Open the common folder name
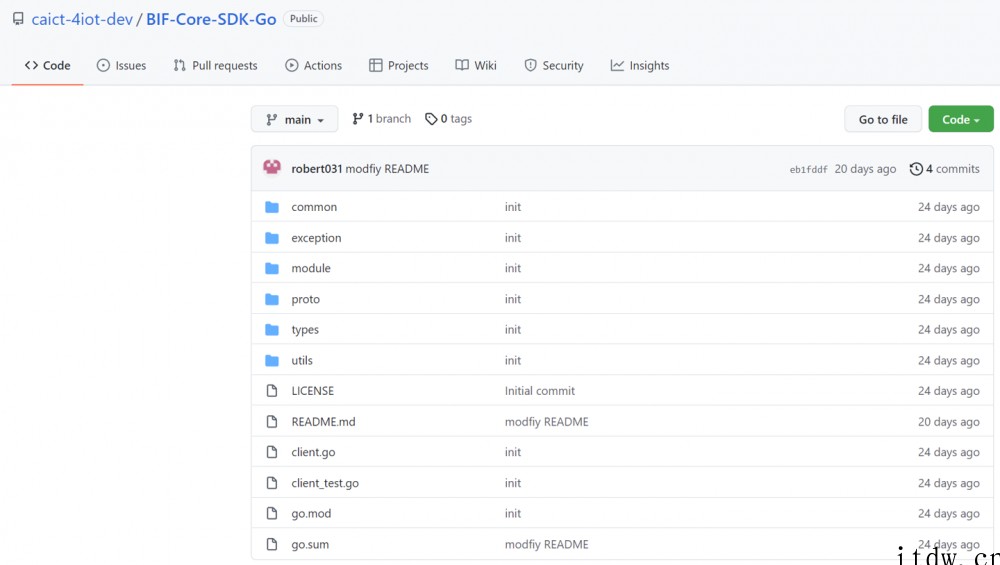 [314, 207]
